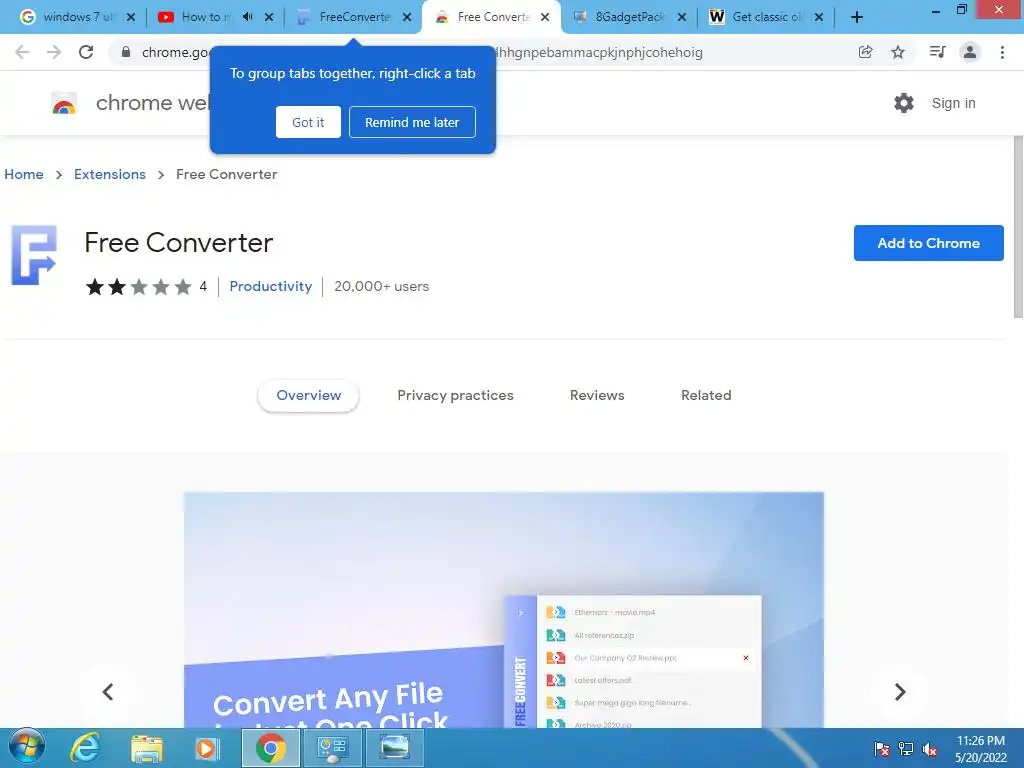1024x768 pixels.
Task: Open the media control icon in toolbar
Action: [x=937, y=52]
